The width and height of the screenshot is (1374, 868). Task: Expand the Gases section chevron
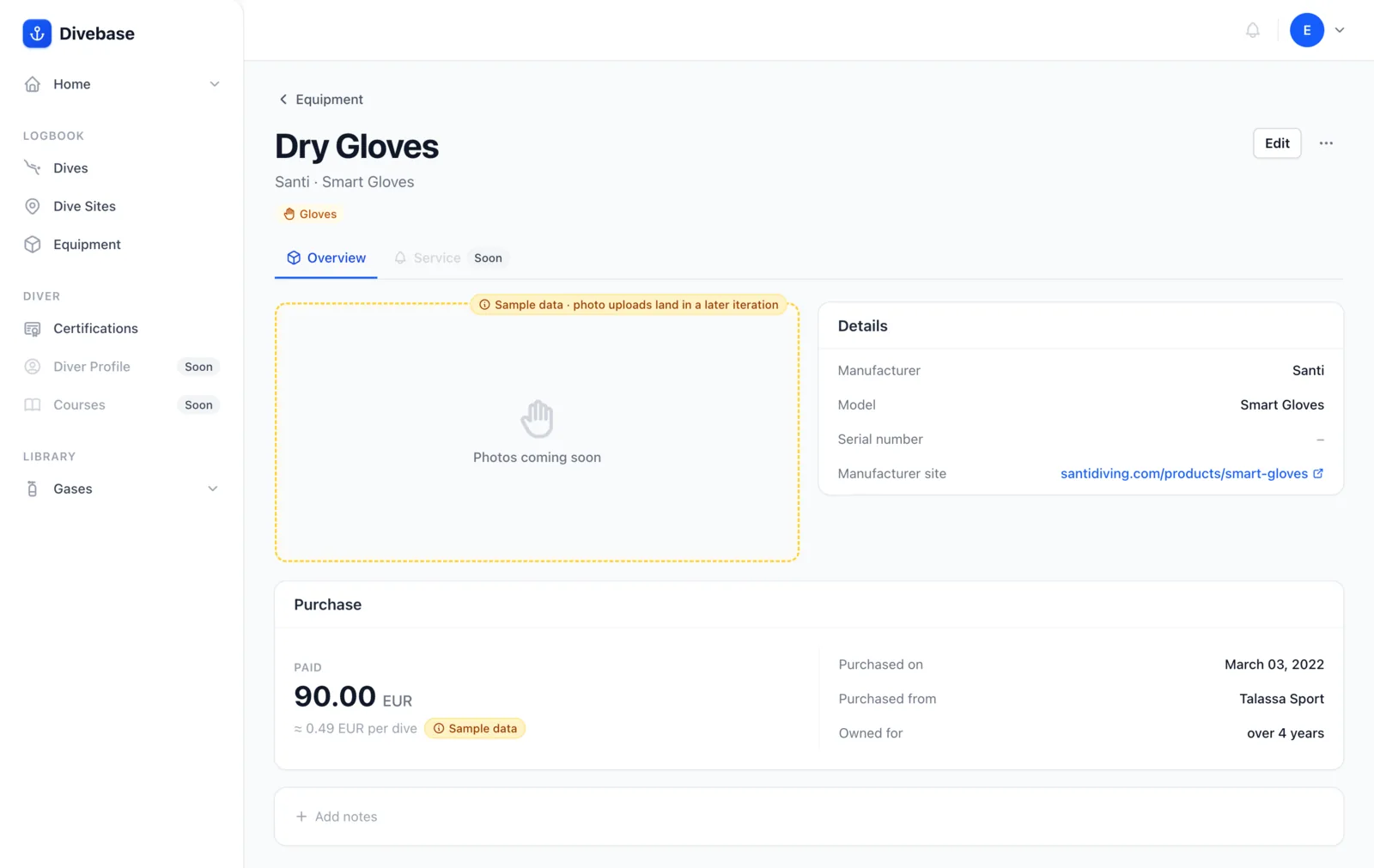click(213, 489)
